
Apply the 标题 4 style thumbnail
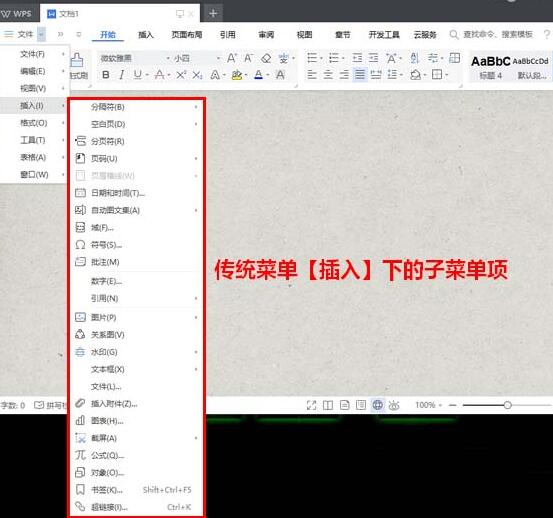[x=491, y=67]
